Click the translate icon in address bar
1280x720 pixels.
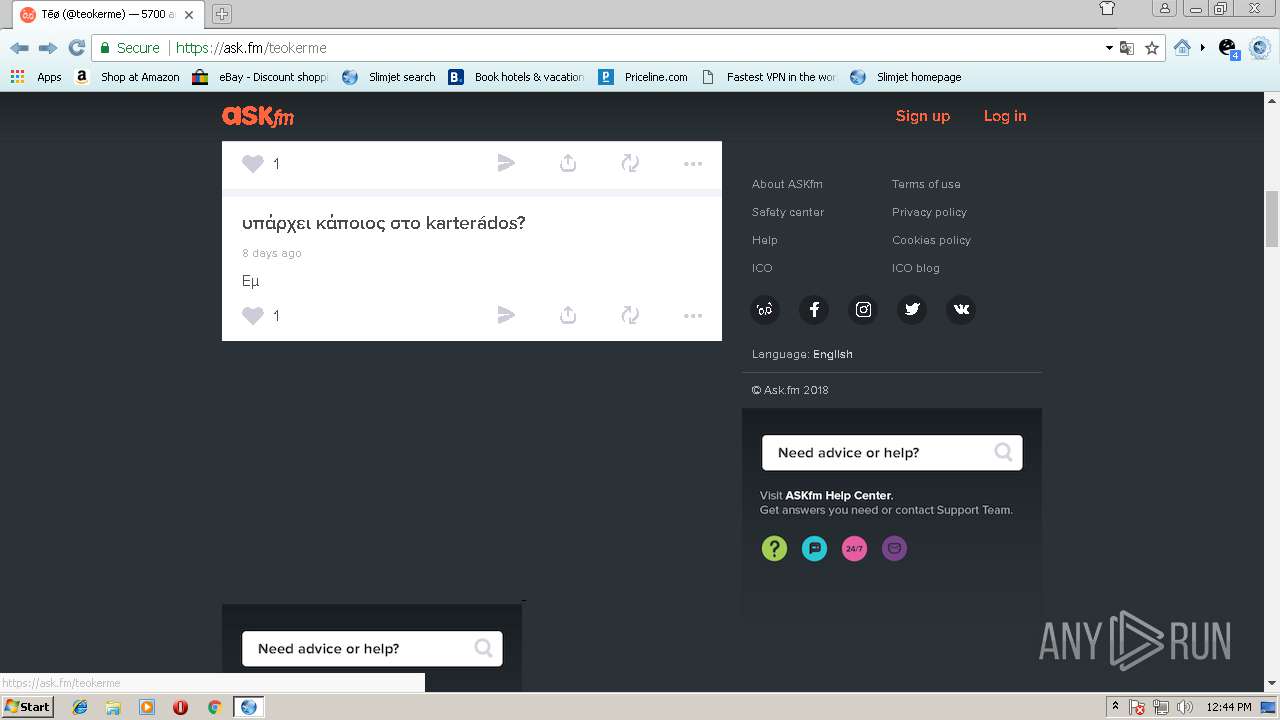click(1127, 48)
